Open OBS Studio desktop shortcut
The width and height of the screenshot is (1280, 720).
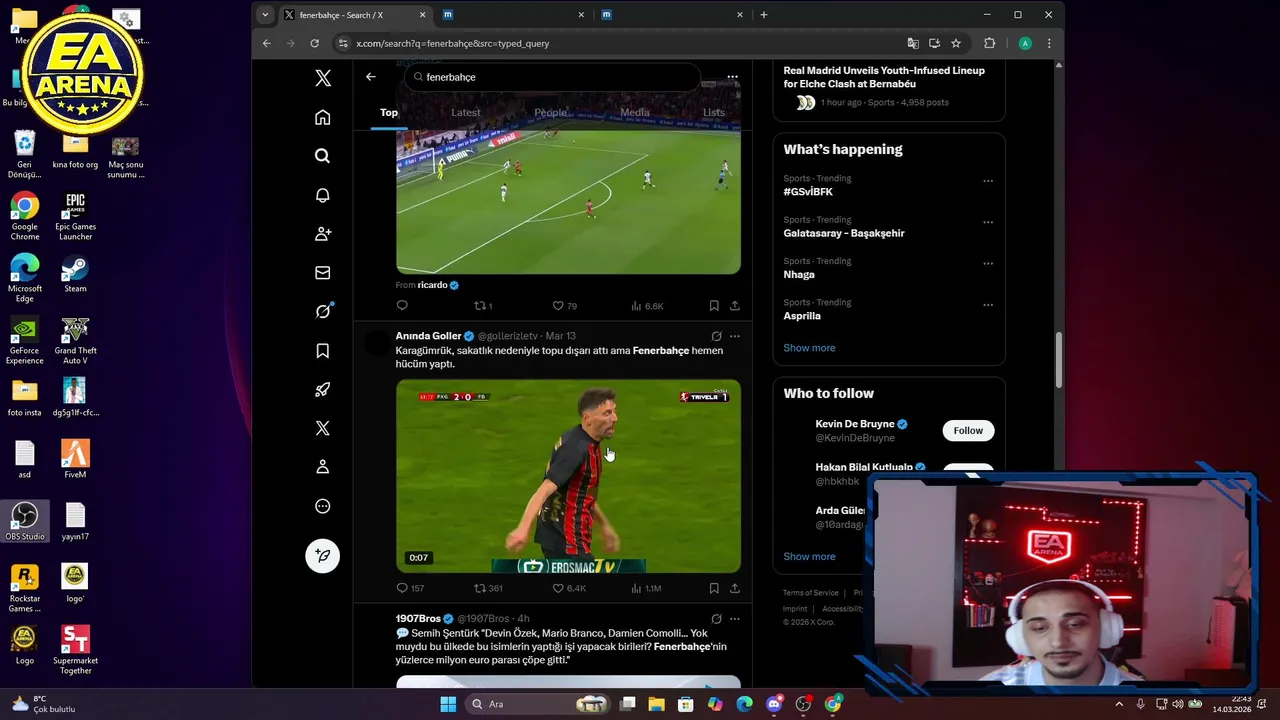coord(25,521)
